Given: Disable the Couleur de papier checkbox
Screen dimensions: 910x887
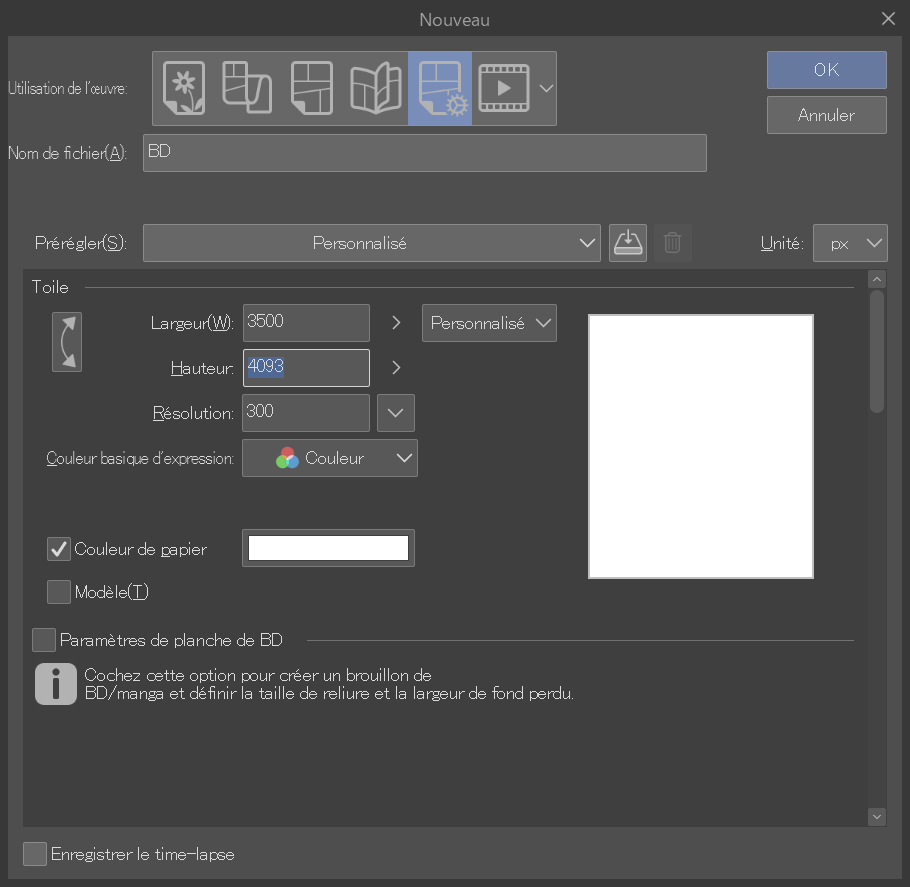Looking at the screenshot, I should click(59, 549).
